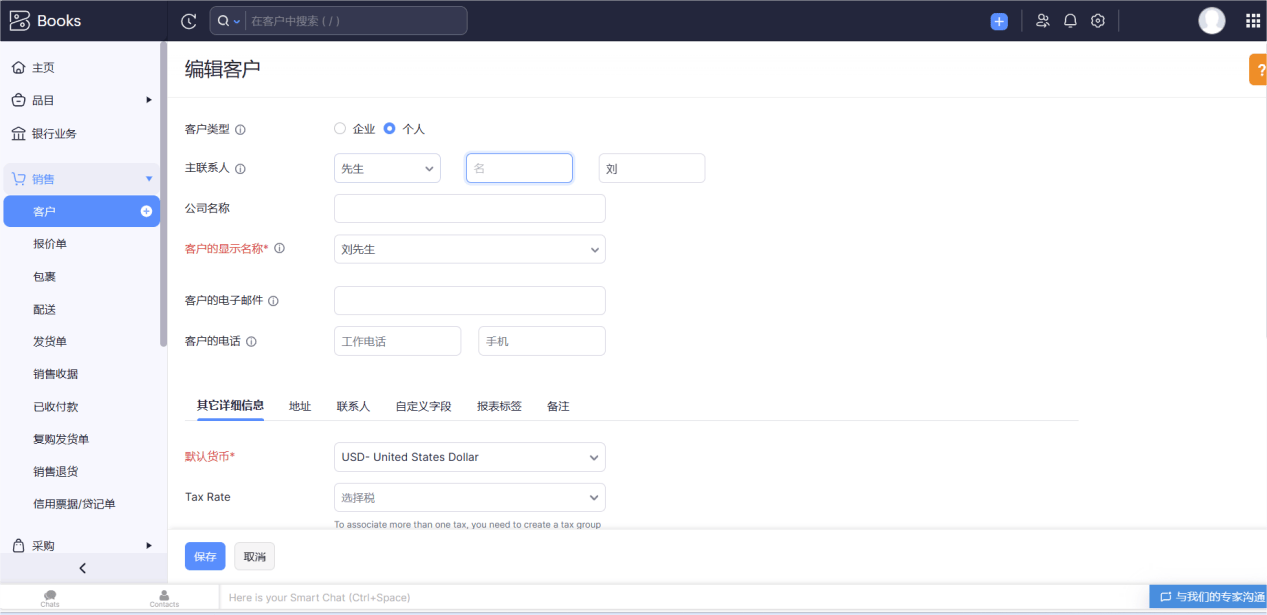Viewport: 1267px width, 615px height.
Task: Open the 先生 salutation dropdown
Action: click(387, 168)
